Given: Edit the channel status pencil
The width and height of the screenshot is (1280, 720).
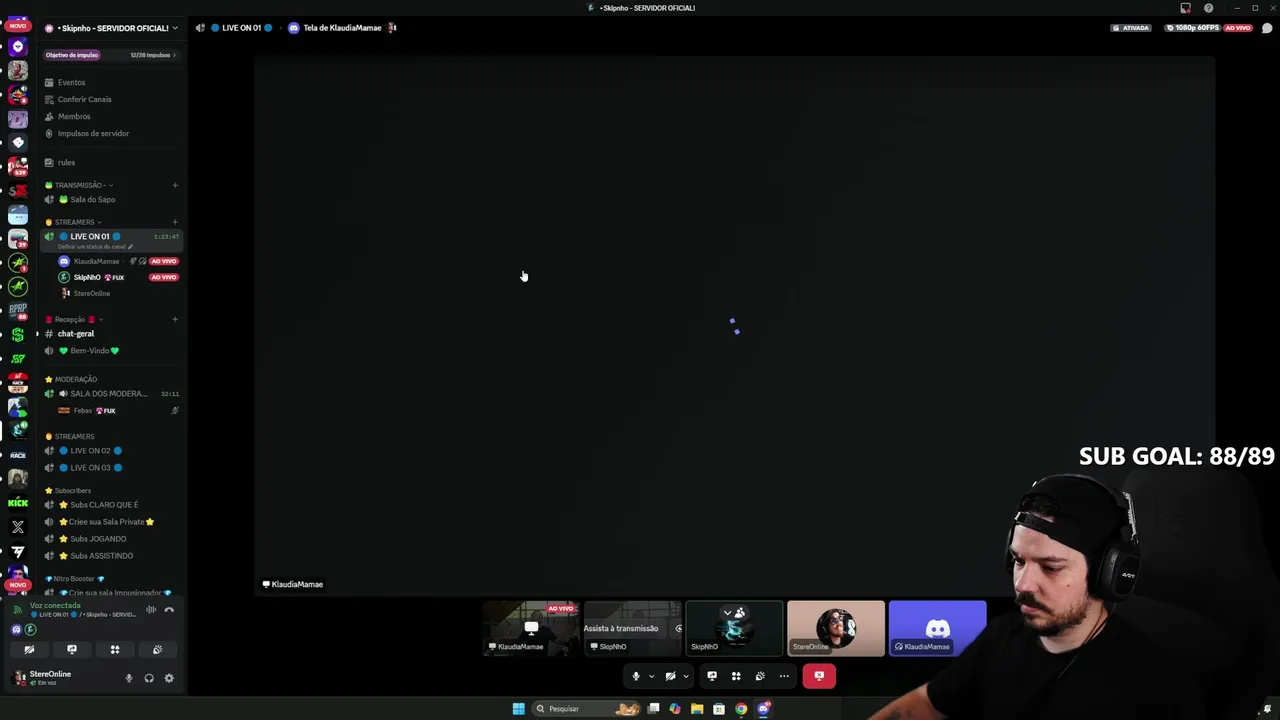Looking at the screenshot, I should tap(130, 246).
